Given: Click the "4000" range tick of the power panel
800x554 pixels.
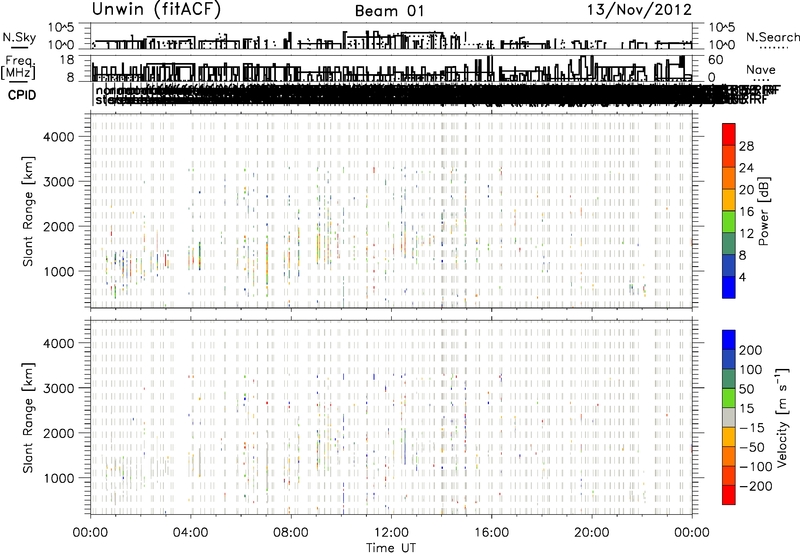Looking at the screenshot, I should point(58,137).
